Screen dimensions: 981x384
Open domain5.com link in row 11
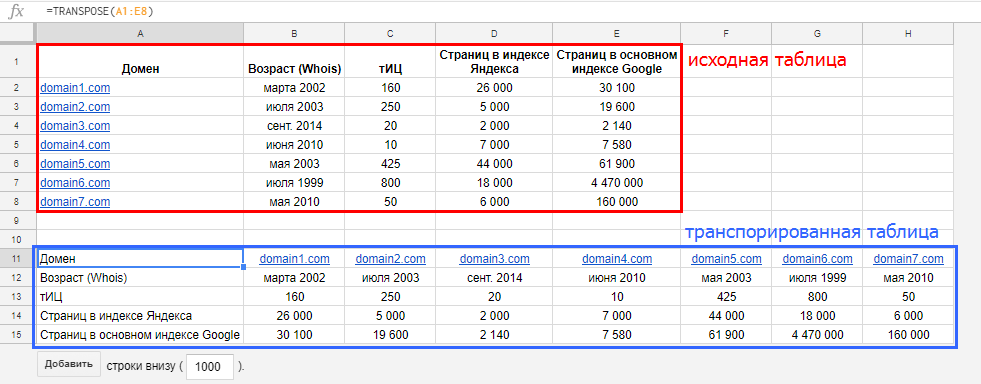tap(726, 259)
